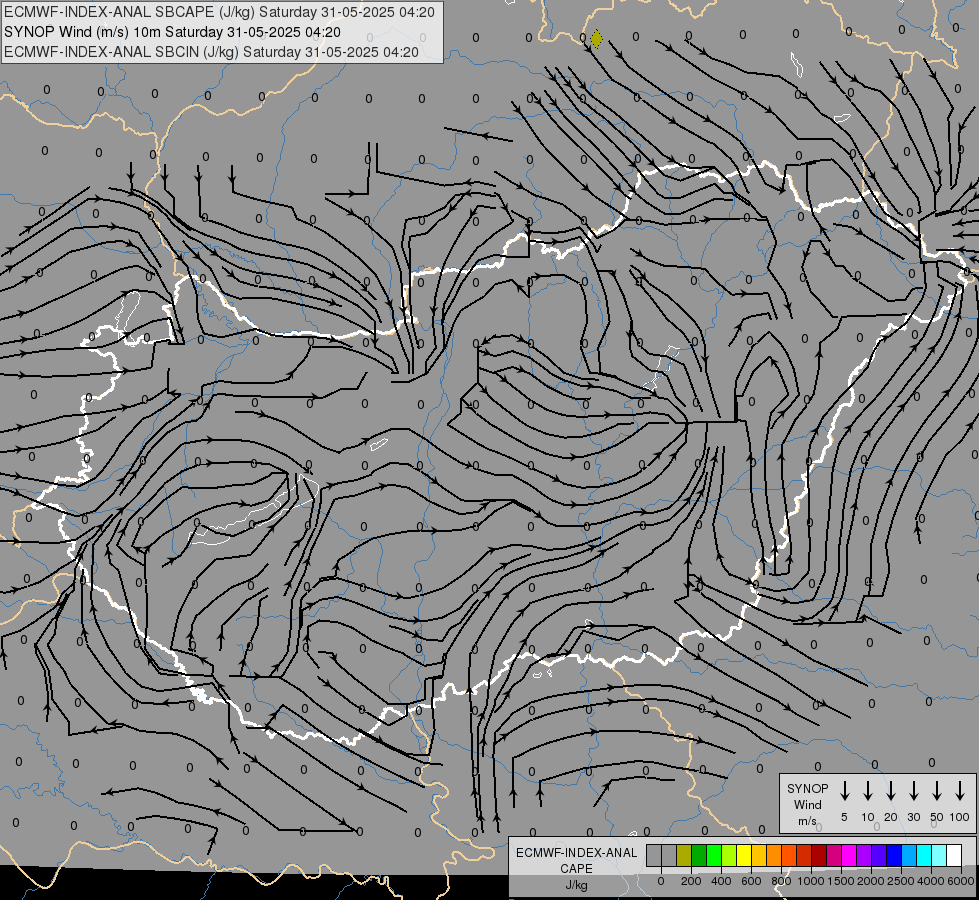The image size is (979, 900).
Task: Pick the lime yellow-green CAPE swatch
Action: click(729, 855)
